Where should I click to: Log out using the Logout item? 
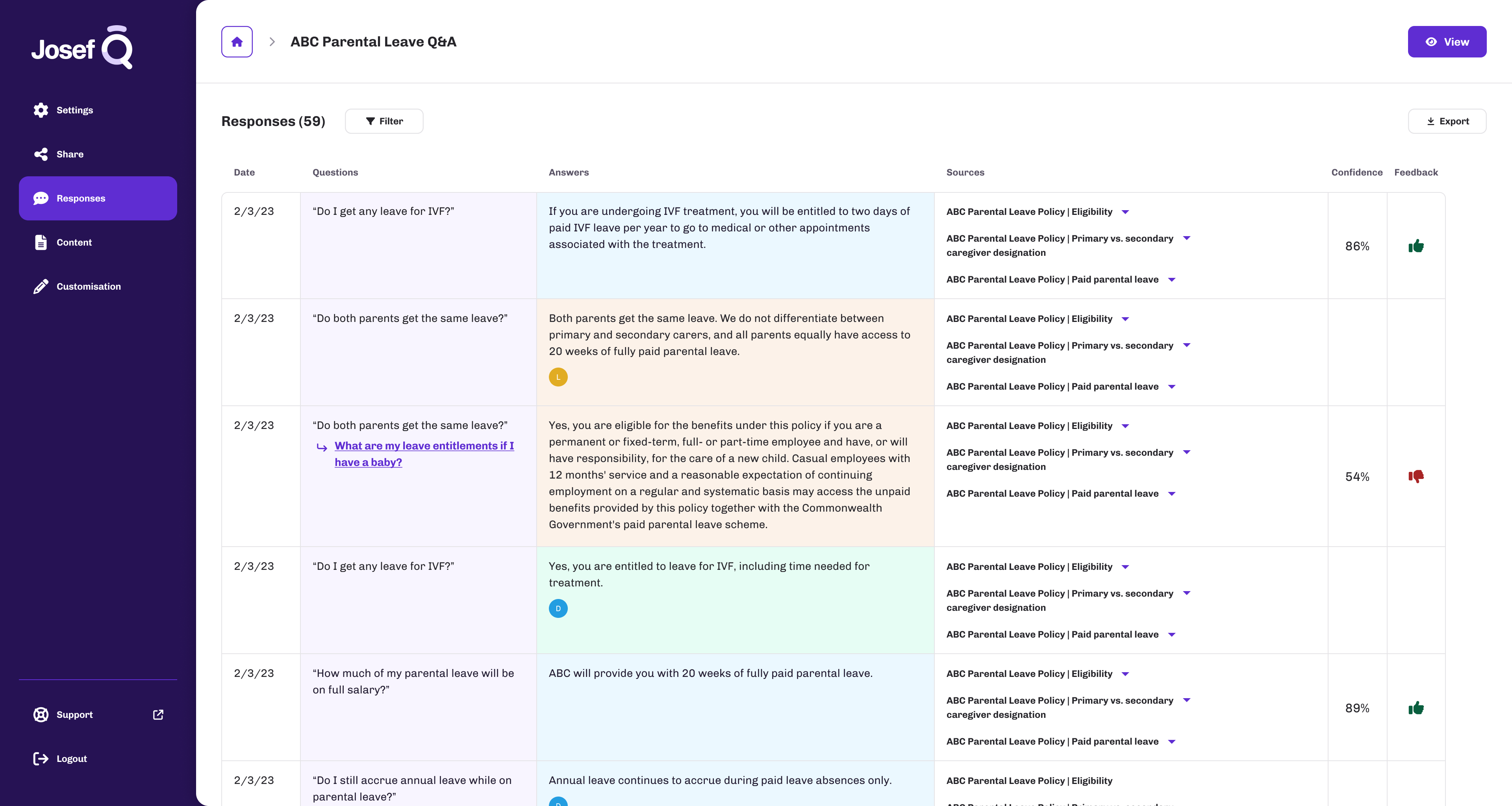71,758
